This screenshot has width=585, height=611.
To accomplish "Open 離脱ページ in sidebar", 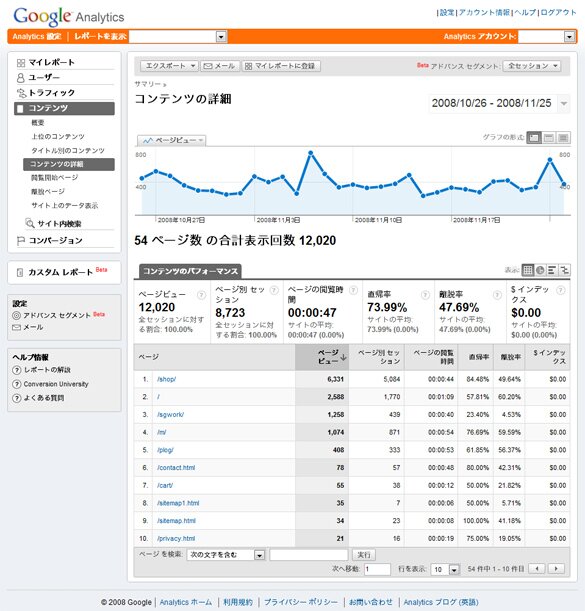I will [x=48, y=192].
